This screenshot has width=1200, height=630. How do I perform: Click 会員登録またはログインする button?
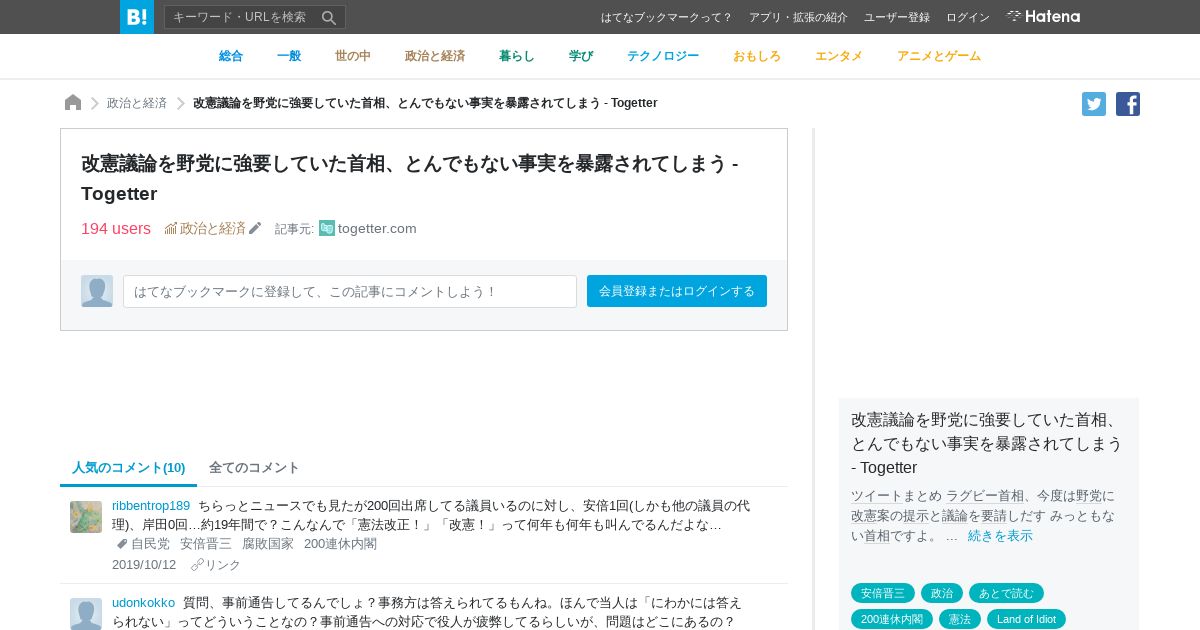[677, 291]
